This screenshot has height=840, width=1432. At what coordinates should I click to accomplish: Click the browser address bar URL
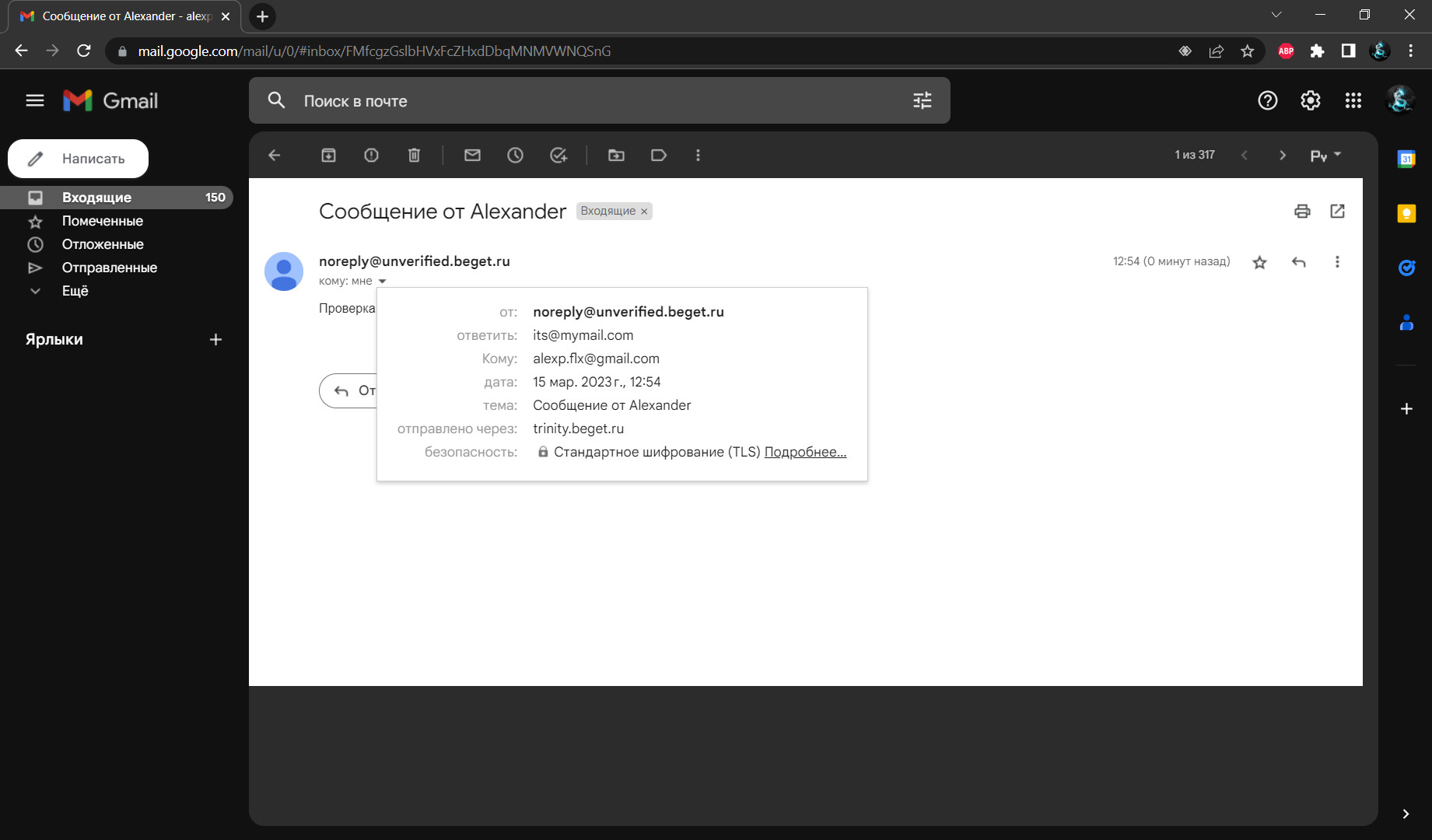coord(374,51)
